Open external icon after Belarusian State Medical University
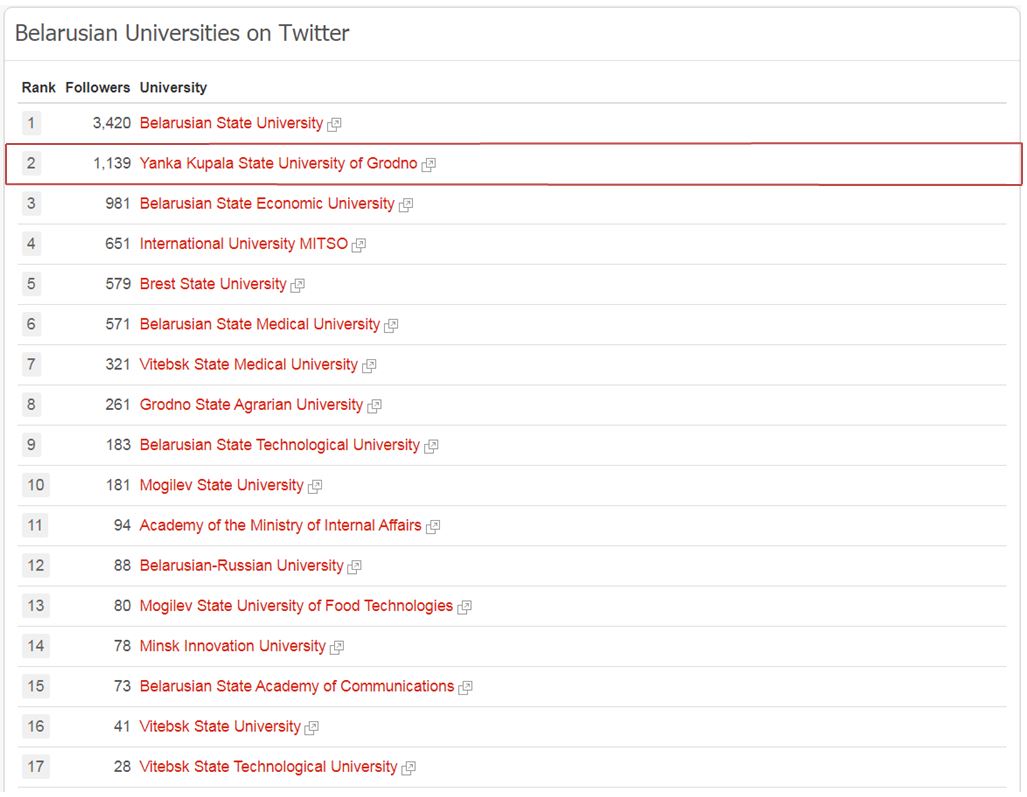1027x797 pixels. 391,325
